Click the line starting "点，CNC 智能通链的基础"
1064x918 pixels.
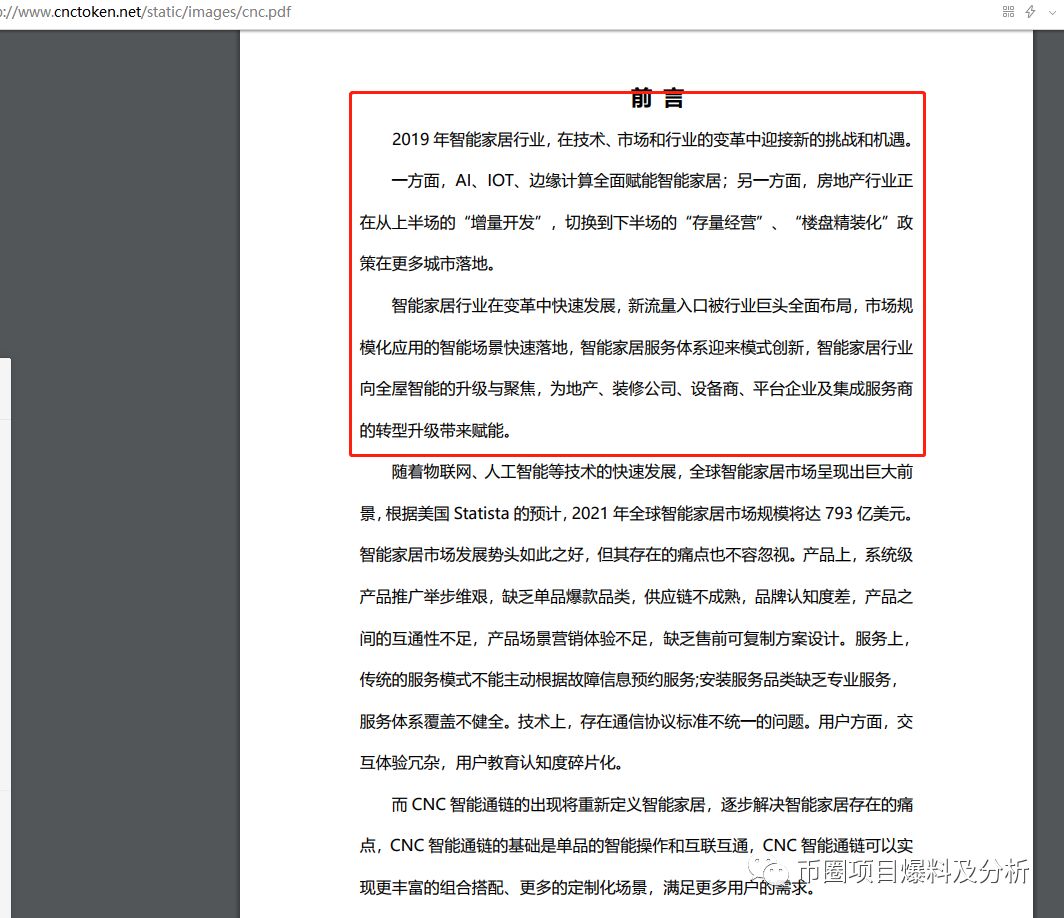pyautogui.click(x=636, y=846)
